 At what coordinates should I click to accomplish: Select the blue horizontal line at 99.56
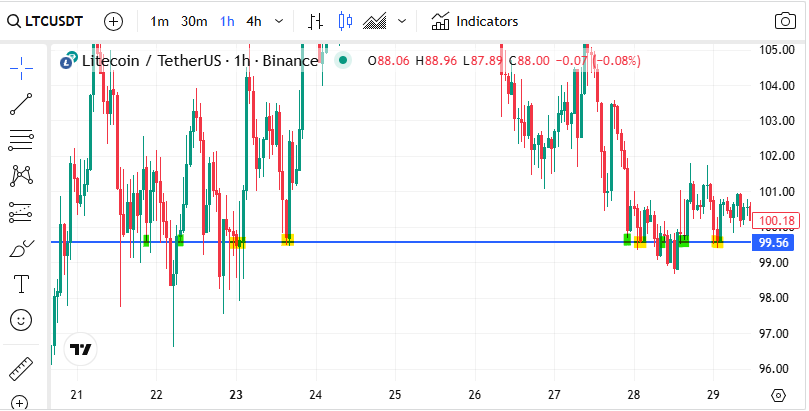coord(402,242)
